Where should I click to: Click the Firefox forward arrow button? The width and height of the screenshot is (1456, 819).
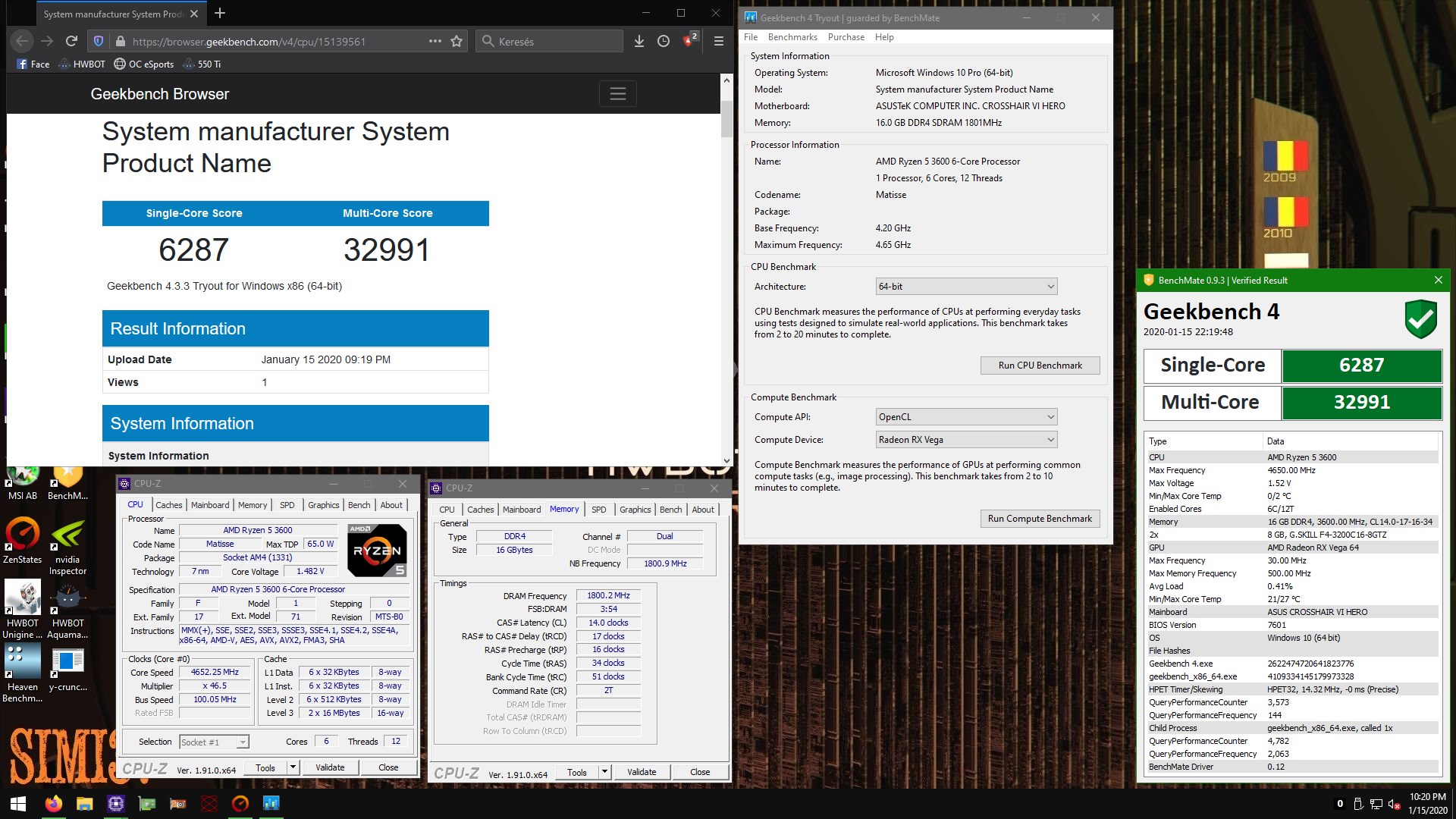(x=47, y=41)
